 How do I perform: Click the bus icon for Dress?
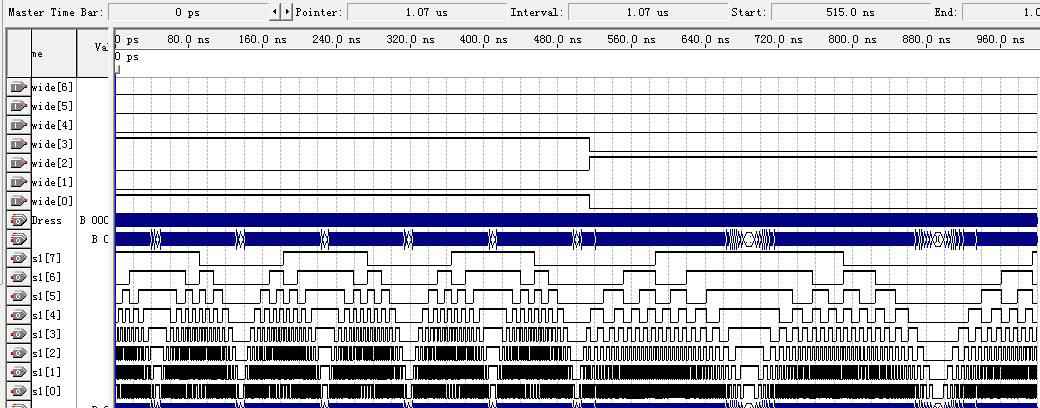[x=18, y=220]
